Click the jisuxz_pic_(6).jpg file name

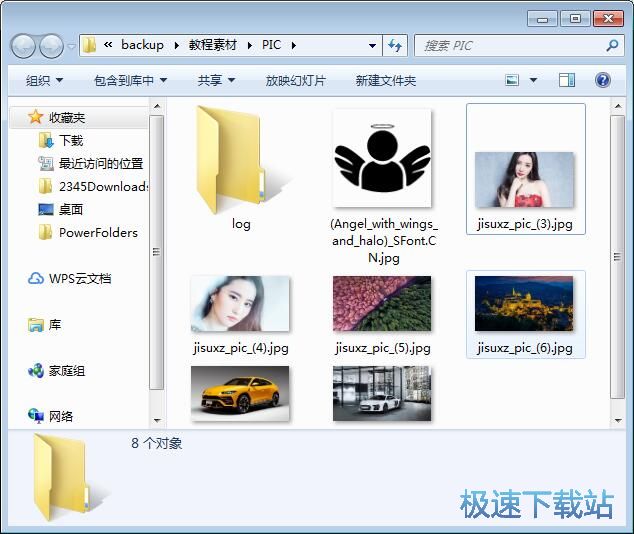(525, 348)
